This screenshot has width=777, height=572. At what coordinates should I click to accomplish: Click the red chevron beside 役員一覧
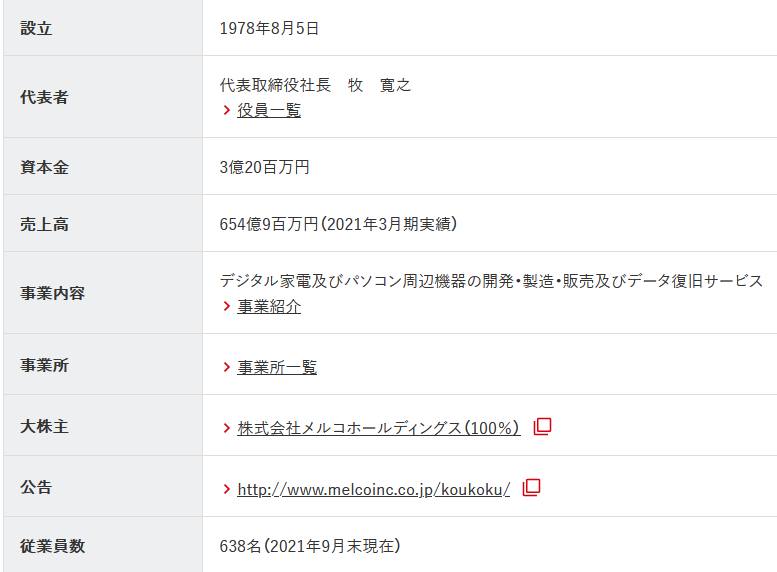[227, 111]
